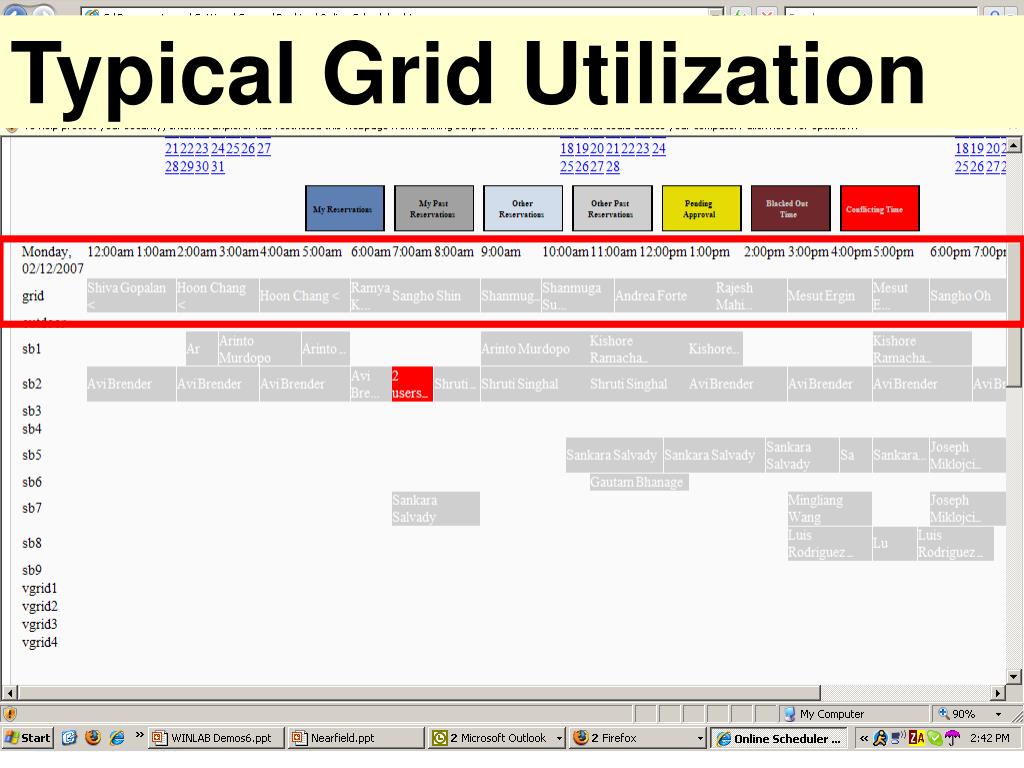The width and height of the screenshot is (1024, 768).
Task: Launch Firefox from quick launch
Action: pos(93,738)
